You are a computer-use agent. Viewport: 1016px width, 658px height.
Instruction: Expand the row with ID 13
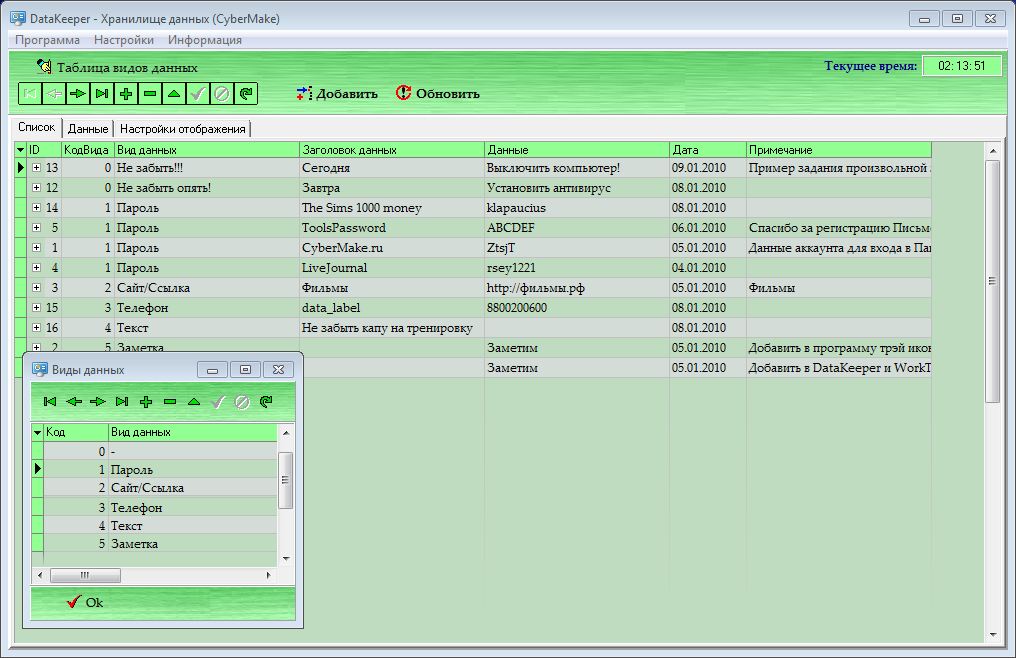coord(36,168)
